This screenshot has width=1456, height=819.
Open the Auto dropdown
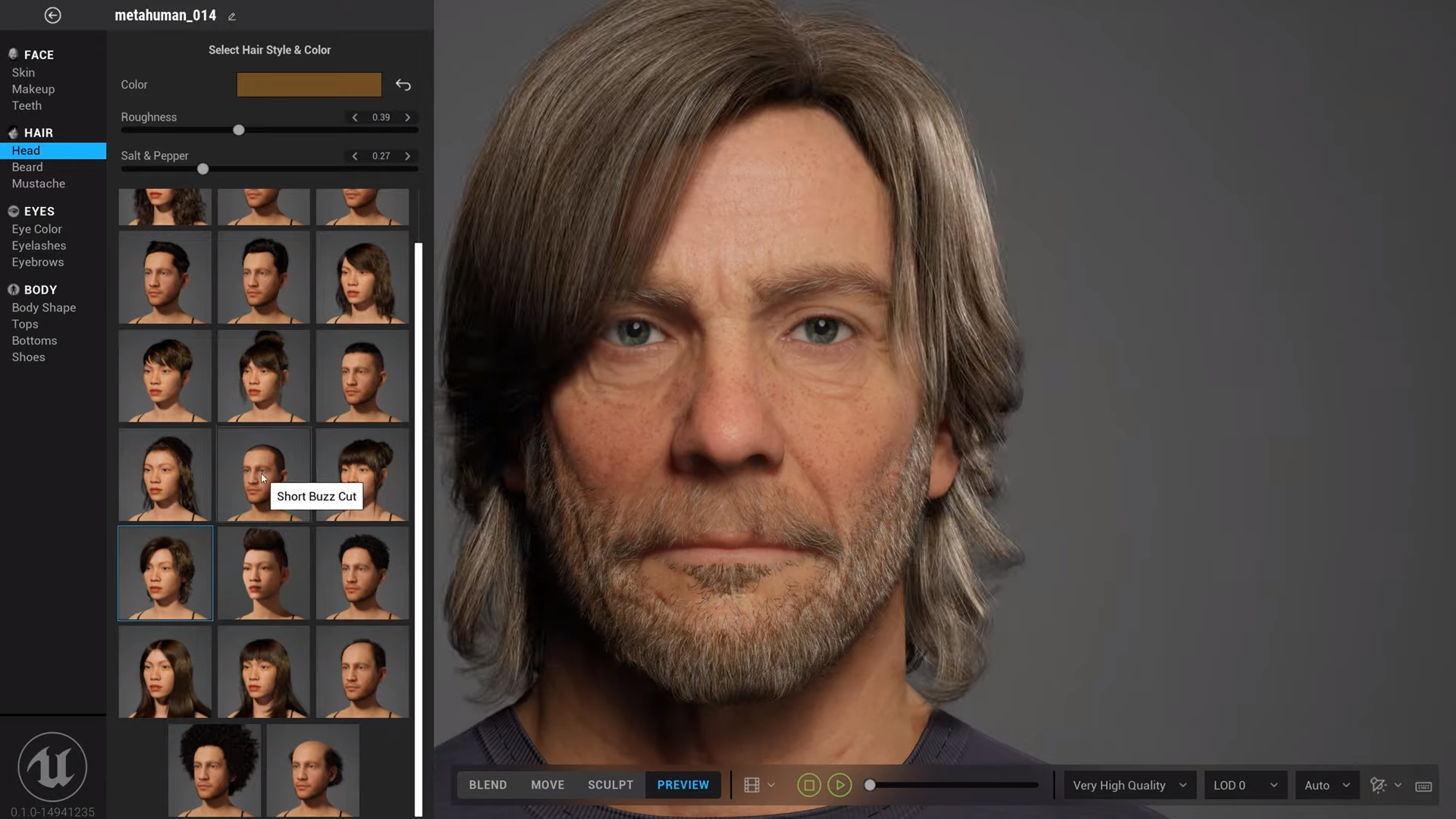point(1327,785)
